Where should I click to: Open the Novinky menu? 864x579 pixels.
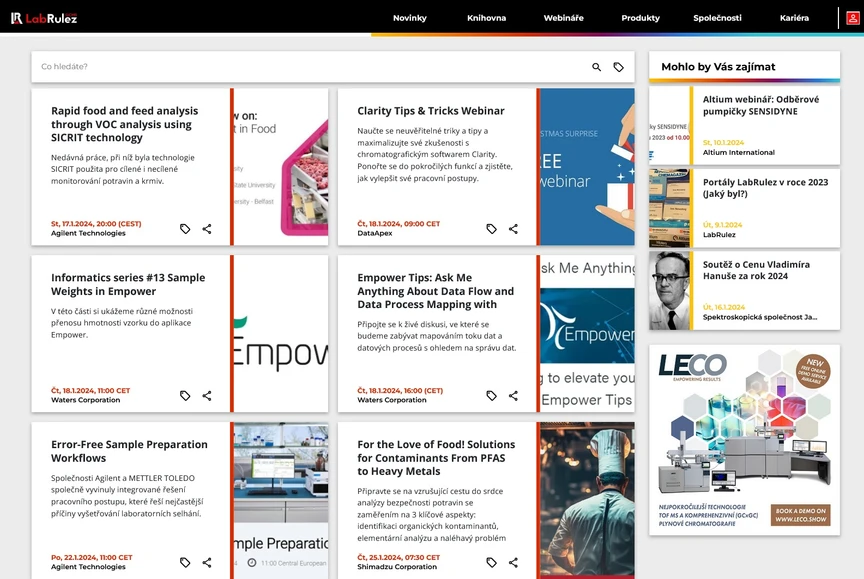410,18
